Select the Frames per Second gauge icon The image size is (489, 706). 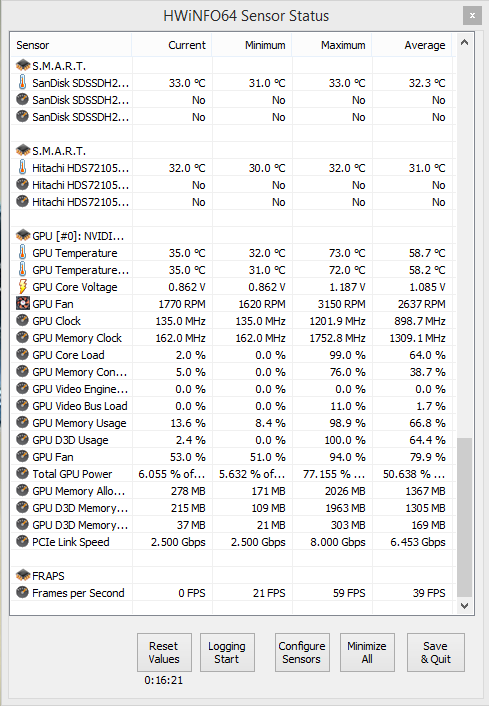click(23, 593)
